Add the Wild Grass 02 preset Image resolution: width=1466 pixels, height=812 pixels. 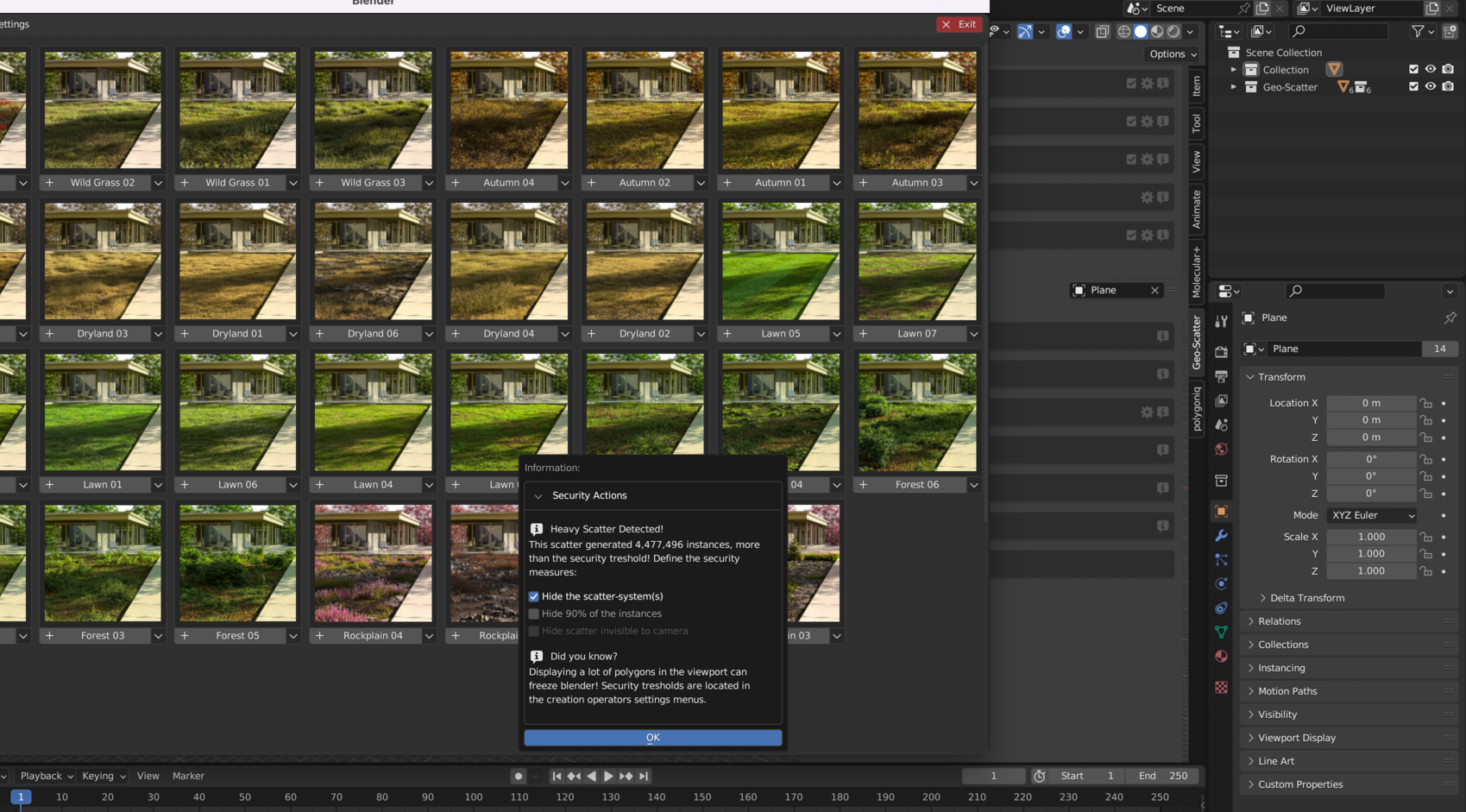coord(49,183)
